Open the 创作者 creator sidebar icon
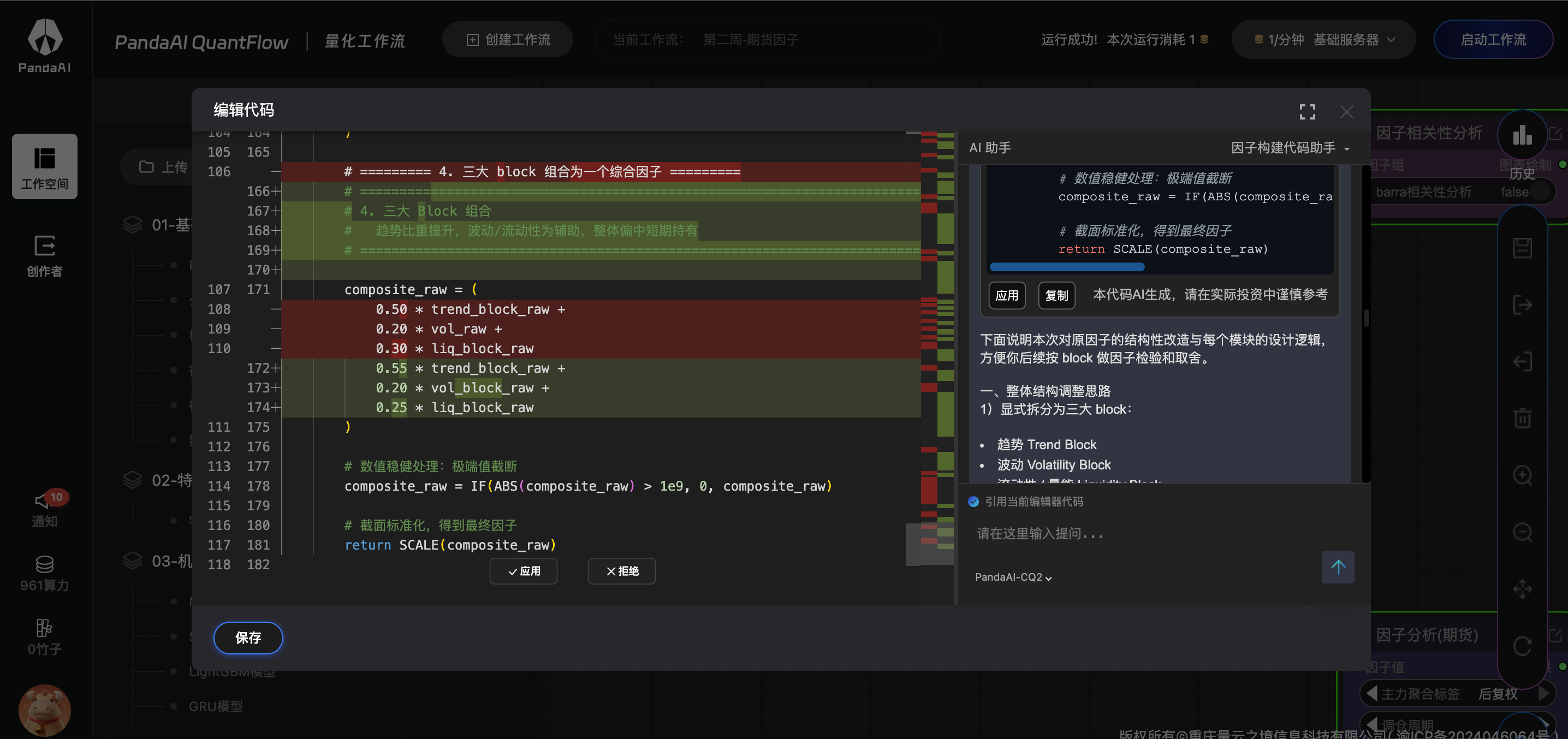This screenshot has height=739, width=1568. click(x=44, y=255)
